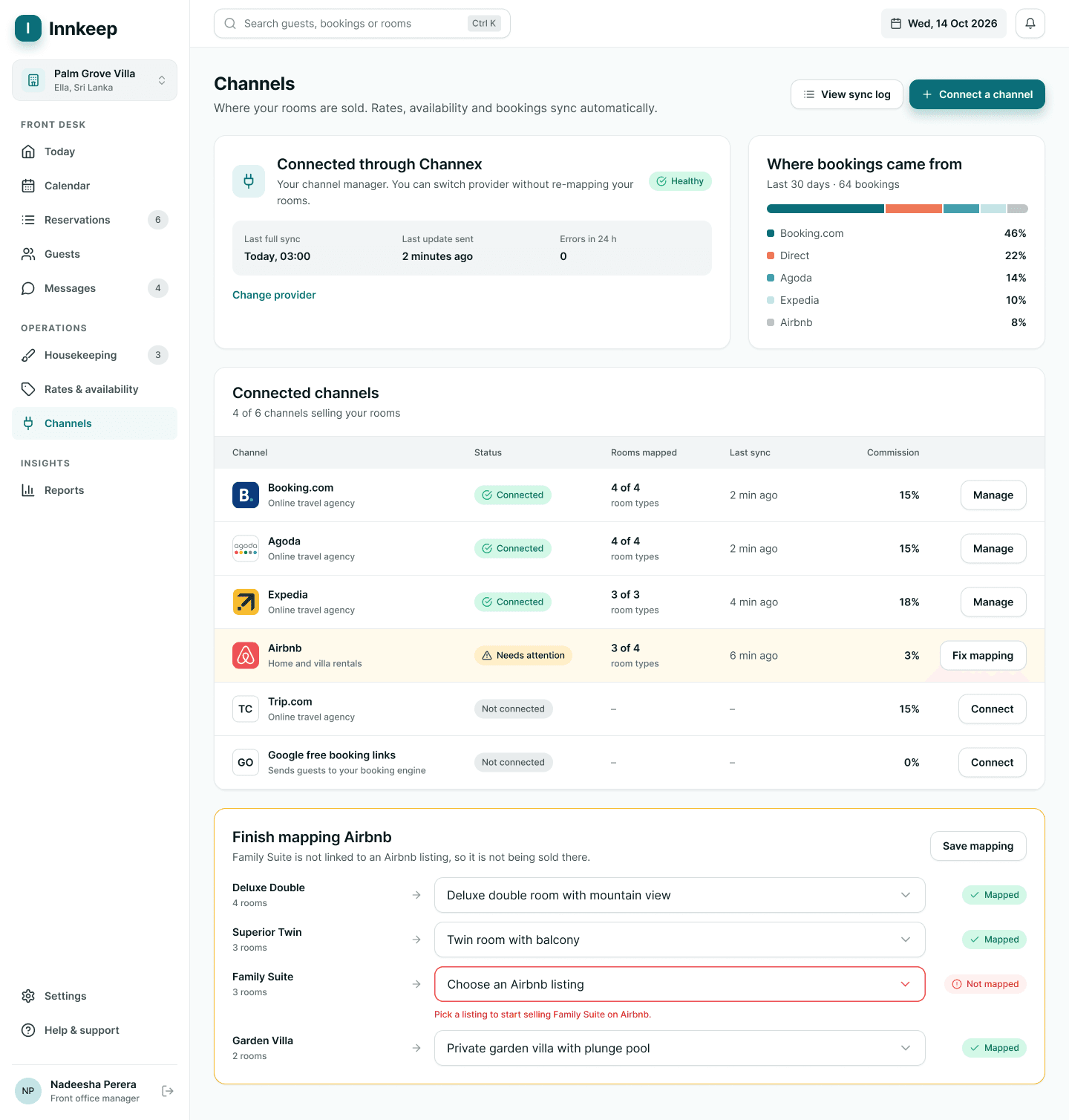Click the arrow icon beside Family Suite

tap(416, 984)
